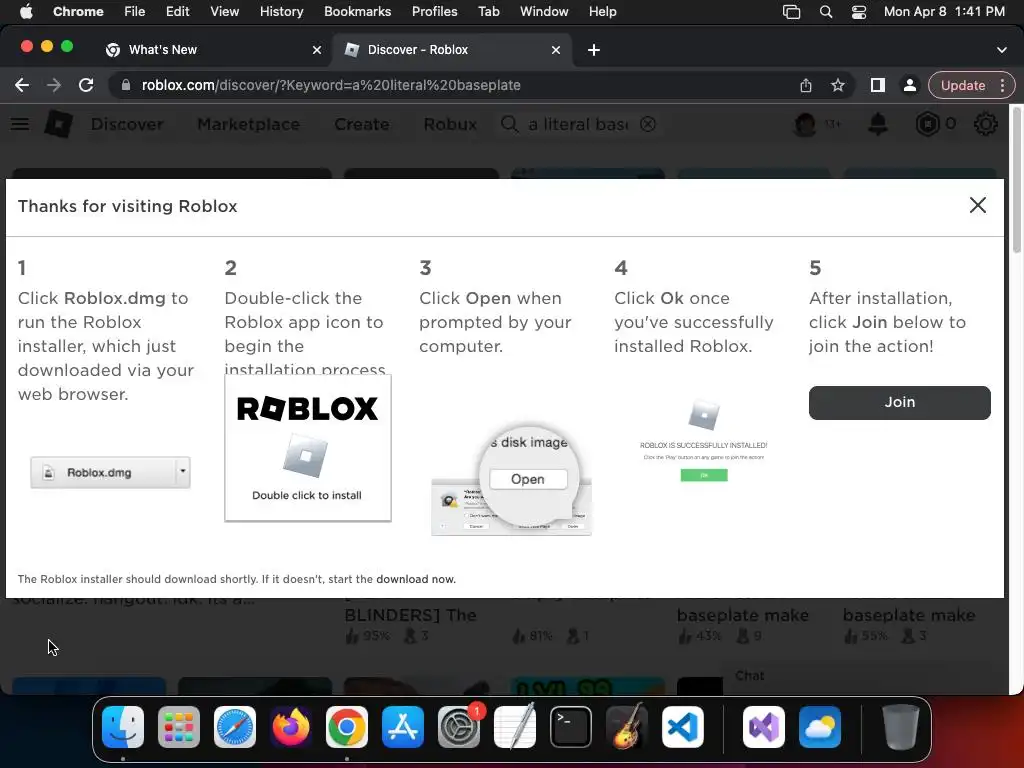
Task: Expand the tab search chevron
Action: (1002, 50)
